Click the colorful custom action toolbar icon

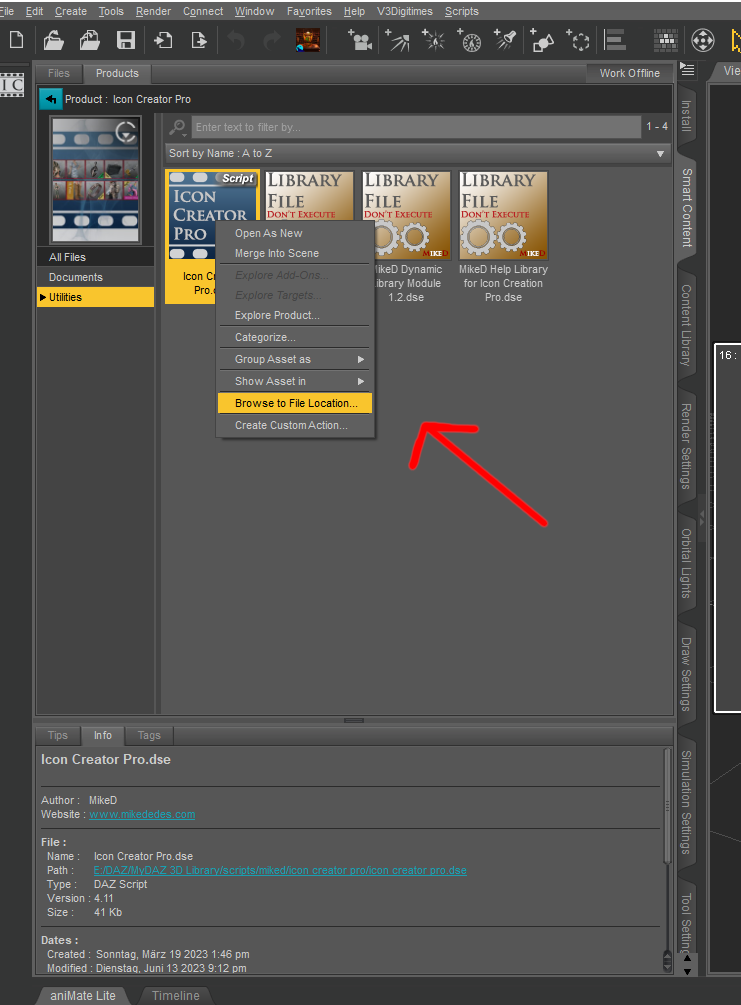pyautogui.click(x=308, y=40)
